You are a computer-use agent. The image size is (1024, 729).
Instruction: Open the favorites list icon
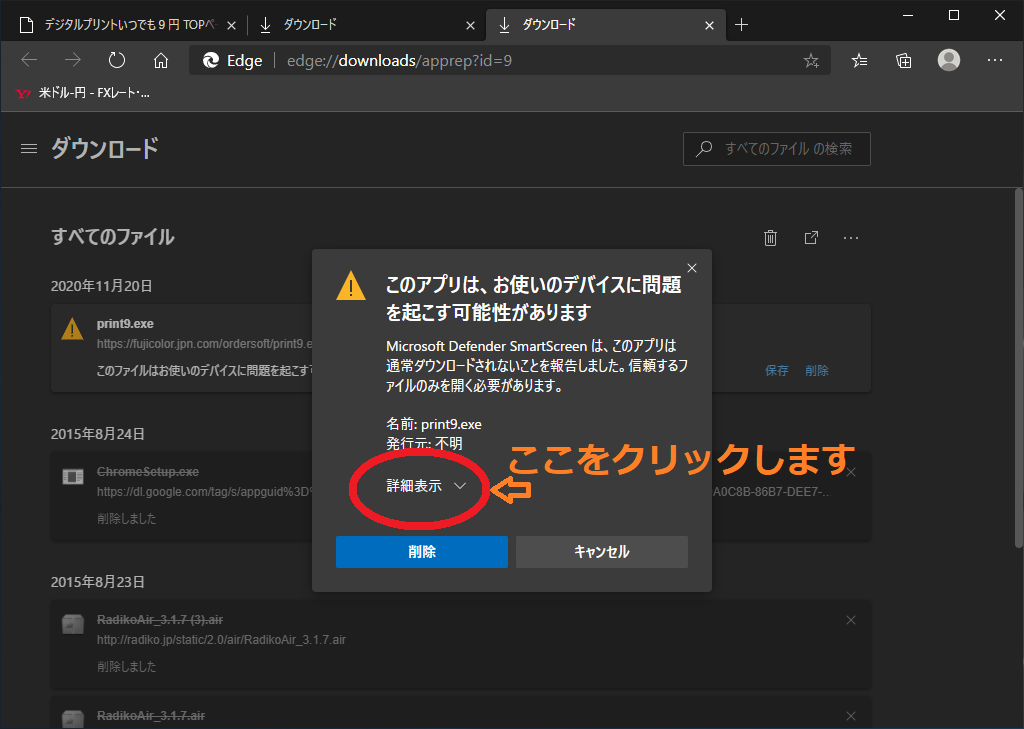pos(860,61)
